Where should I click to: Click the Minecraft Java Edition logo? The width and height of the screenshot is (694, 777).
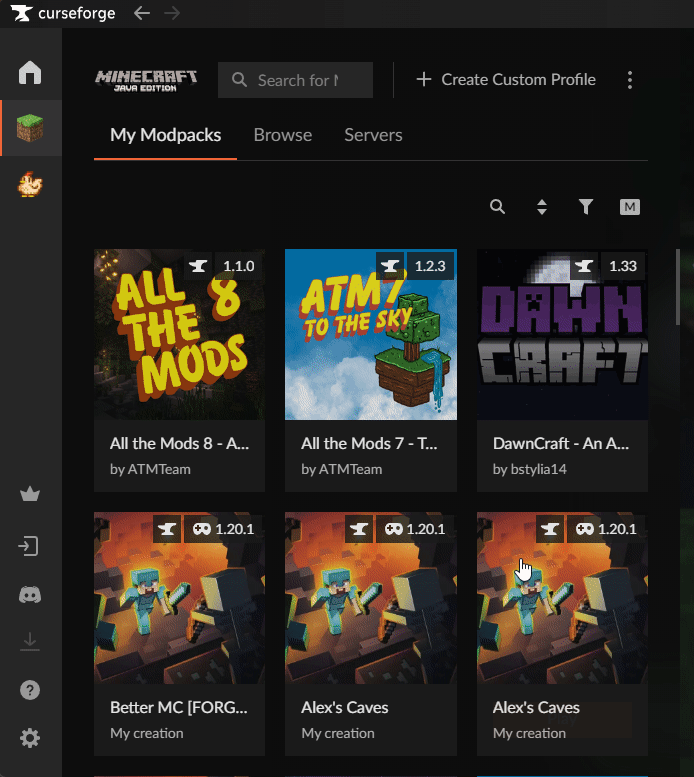click(146, 80)
